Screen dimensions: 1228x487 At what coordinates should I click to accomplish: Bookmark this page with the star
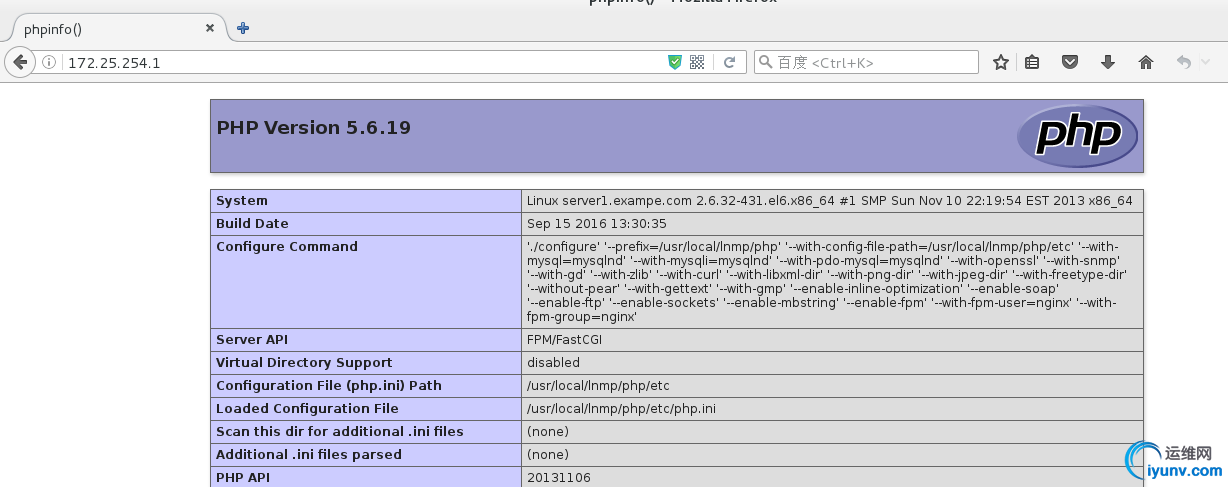(x=1000, y=62)
